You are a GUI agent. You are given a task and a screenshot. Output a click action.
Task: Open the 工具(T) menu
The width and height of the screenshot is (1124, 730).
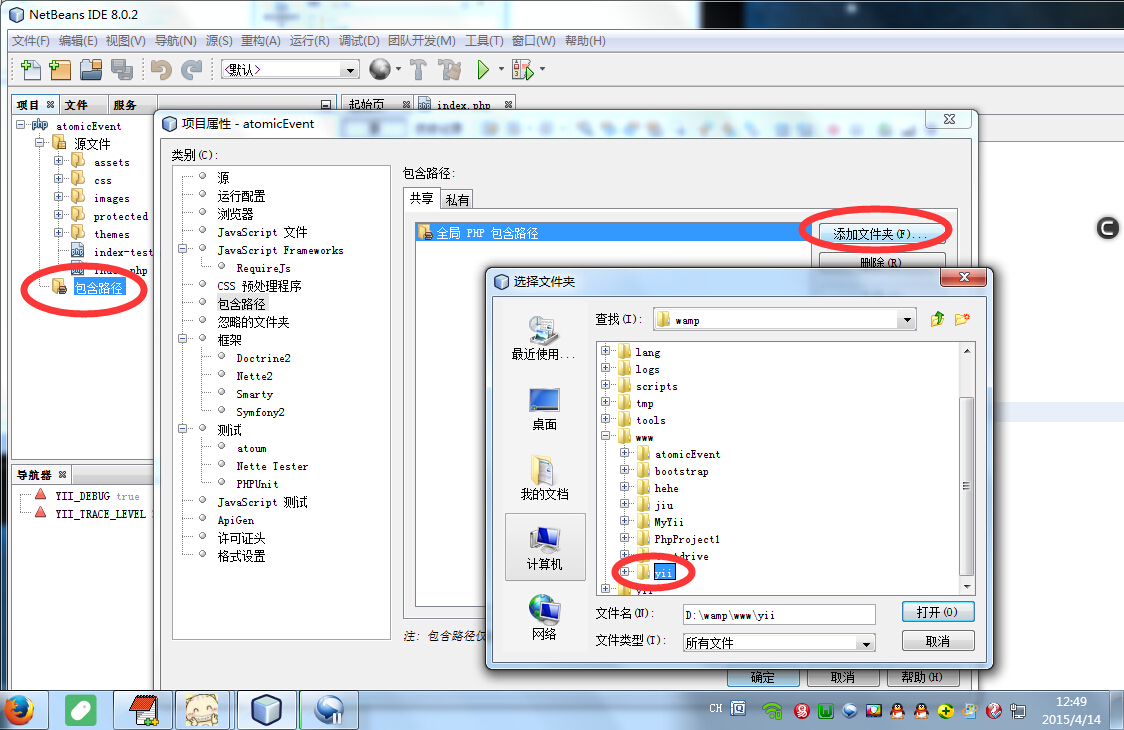484,41
